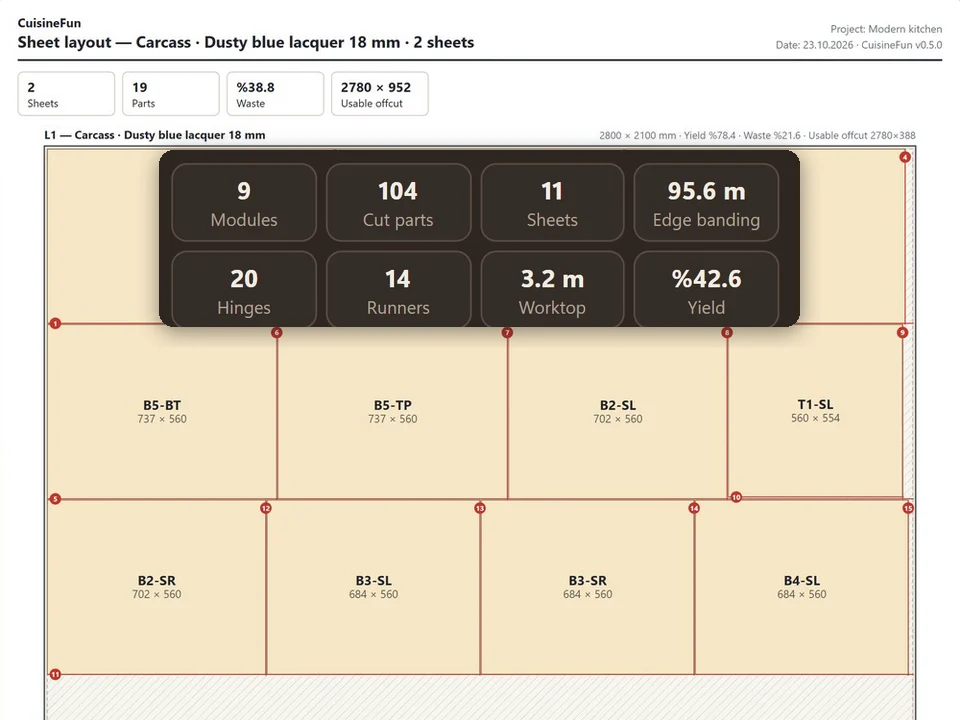The image size is (960, 720).
Task: Click cut marker number 11
Action: [55, 674]
